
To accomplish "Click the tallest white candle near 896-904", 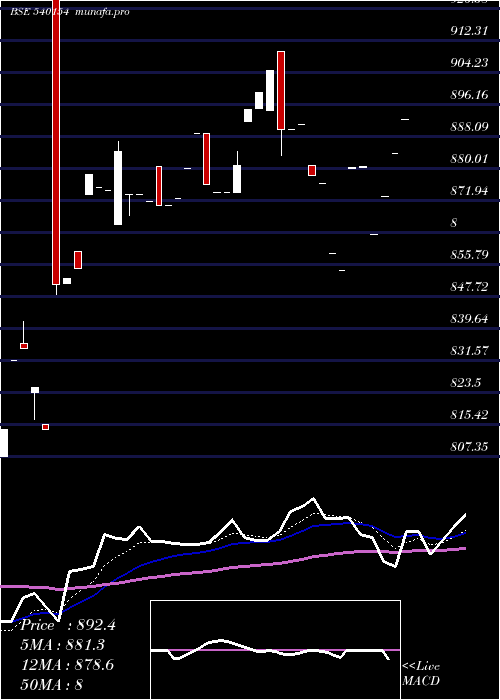I will tap(270, 91).
